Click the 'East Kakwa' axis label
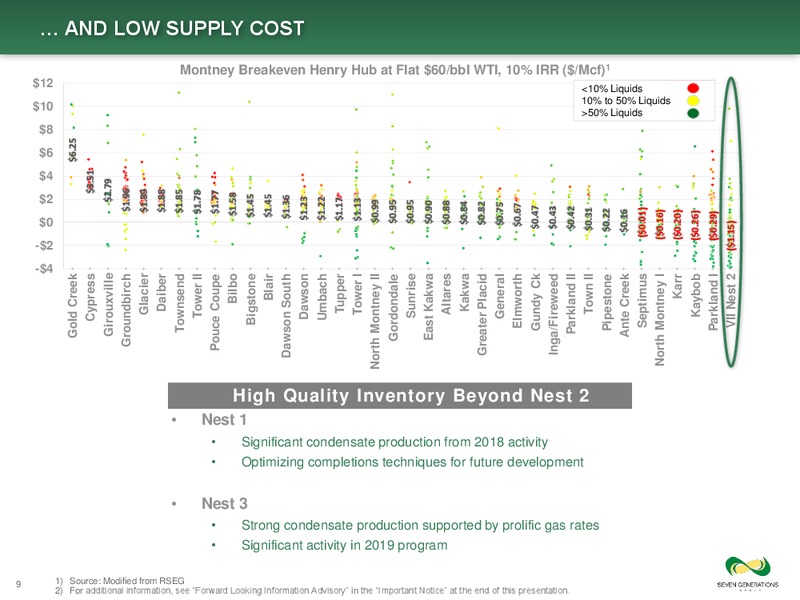The height and width of the screenshot is (600, 800). pyautogui.click(x=429, y=307)
